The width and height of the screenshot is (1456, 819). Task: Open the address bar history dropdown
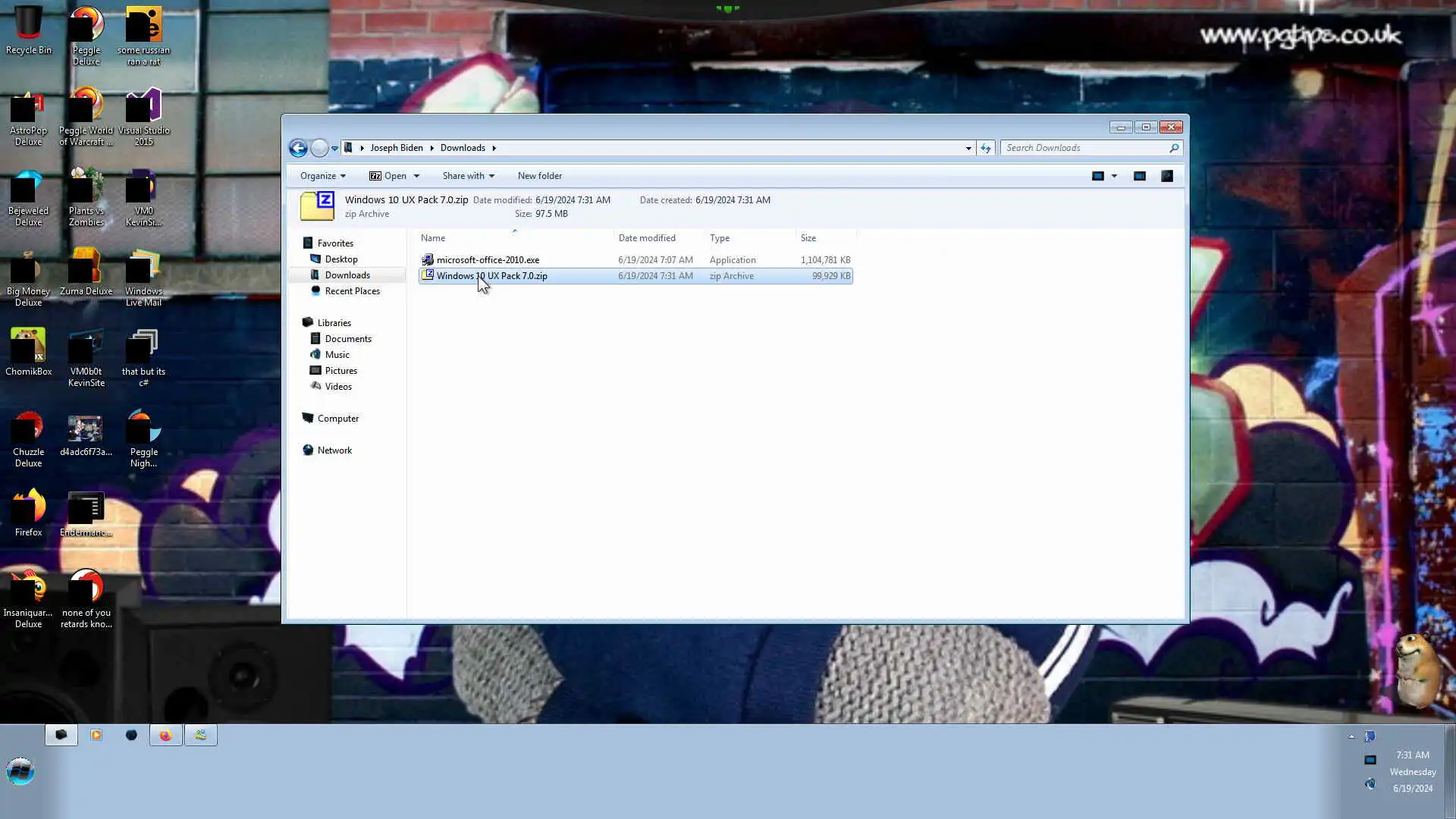[x=968, y=148]
